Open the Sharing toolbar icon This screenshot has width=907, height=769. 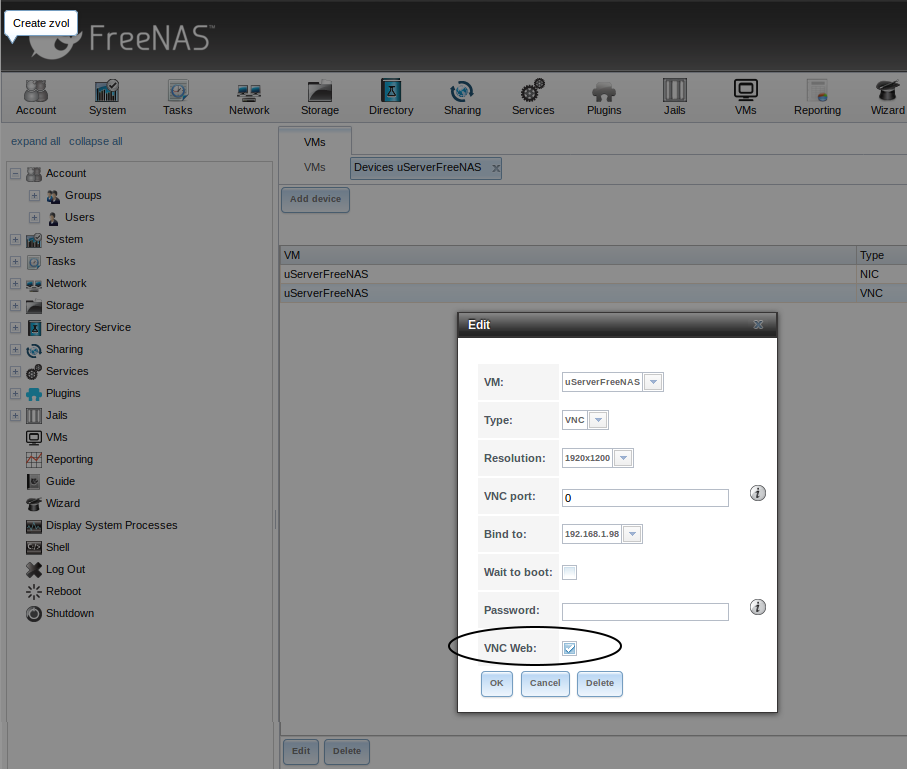462,98
